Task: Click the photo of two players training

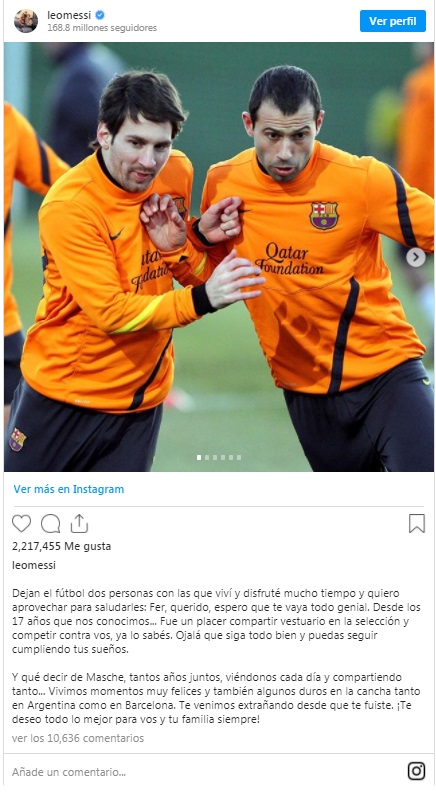Action: [219, 257]
